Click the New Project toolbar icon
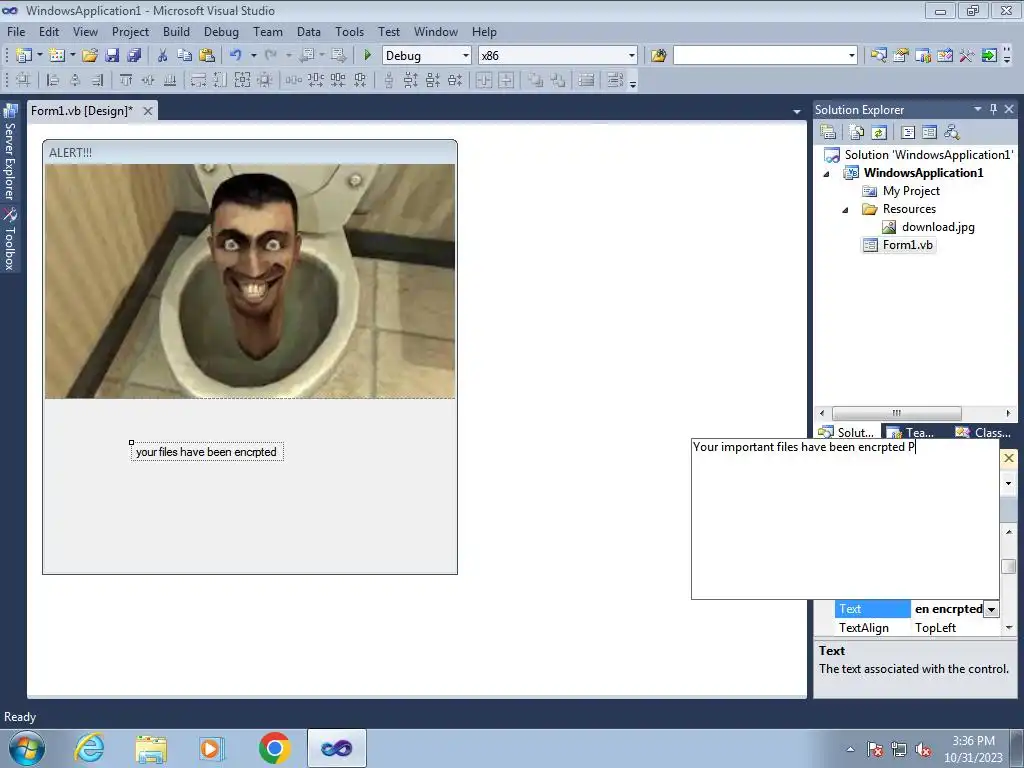 24,56
